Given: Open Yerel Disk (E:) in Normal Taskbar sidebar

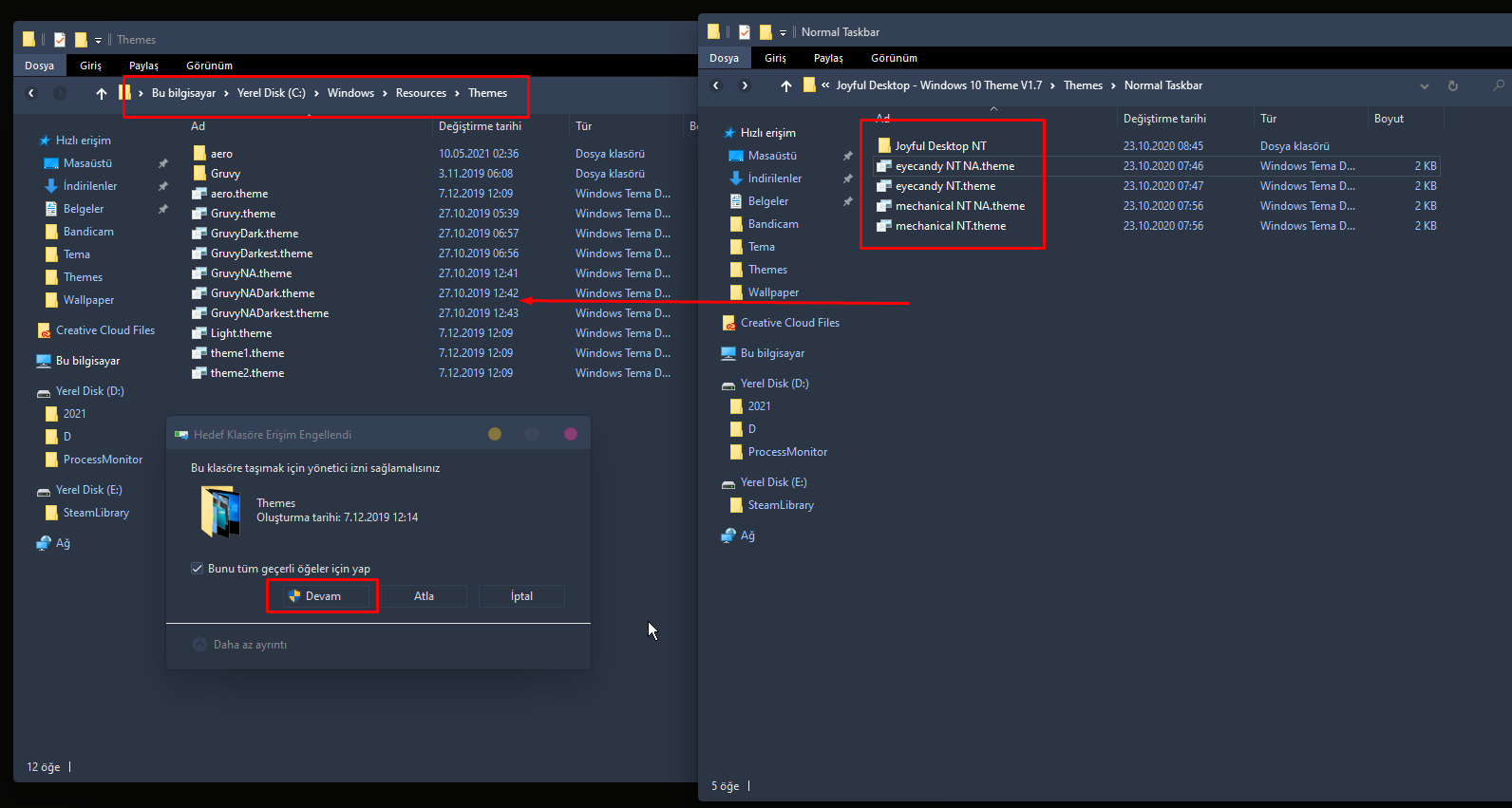Looking at the screenshot, I should (773, 482).
